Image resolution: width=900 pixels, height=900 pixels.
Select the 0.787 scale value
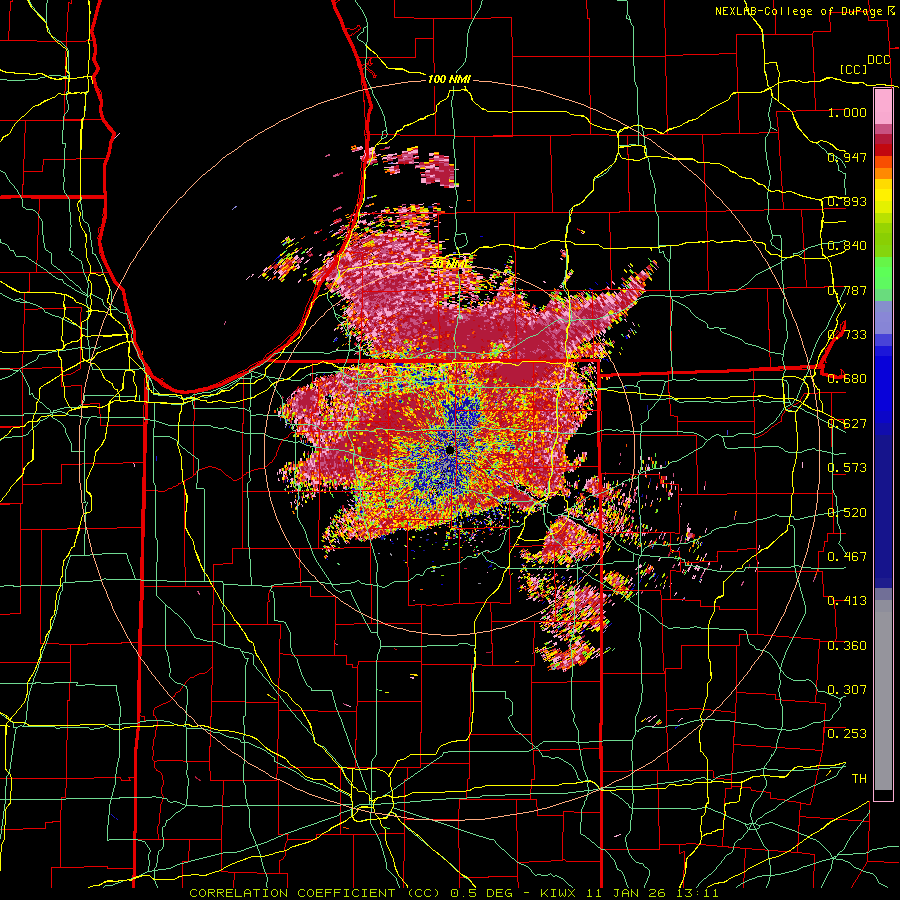tap(847, 290)
